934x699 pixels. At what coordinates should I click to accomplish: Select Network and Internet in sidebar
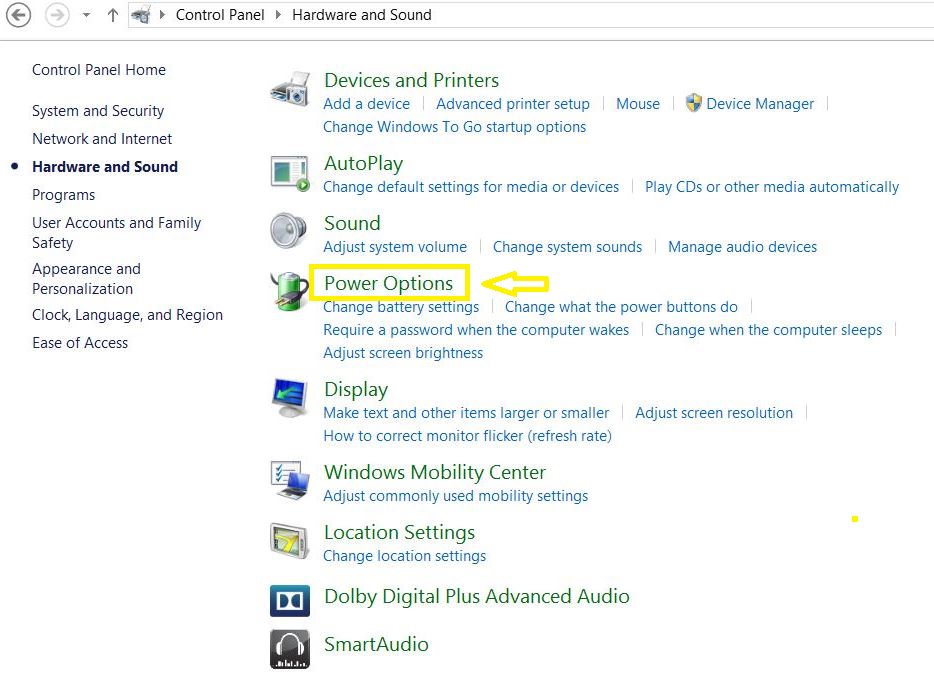tap(102, 139)
